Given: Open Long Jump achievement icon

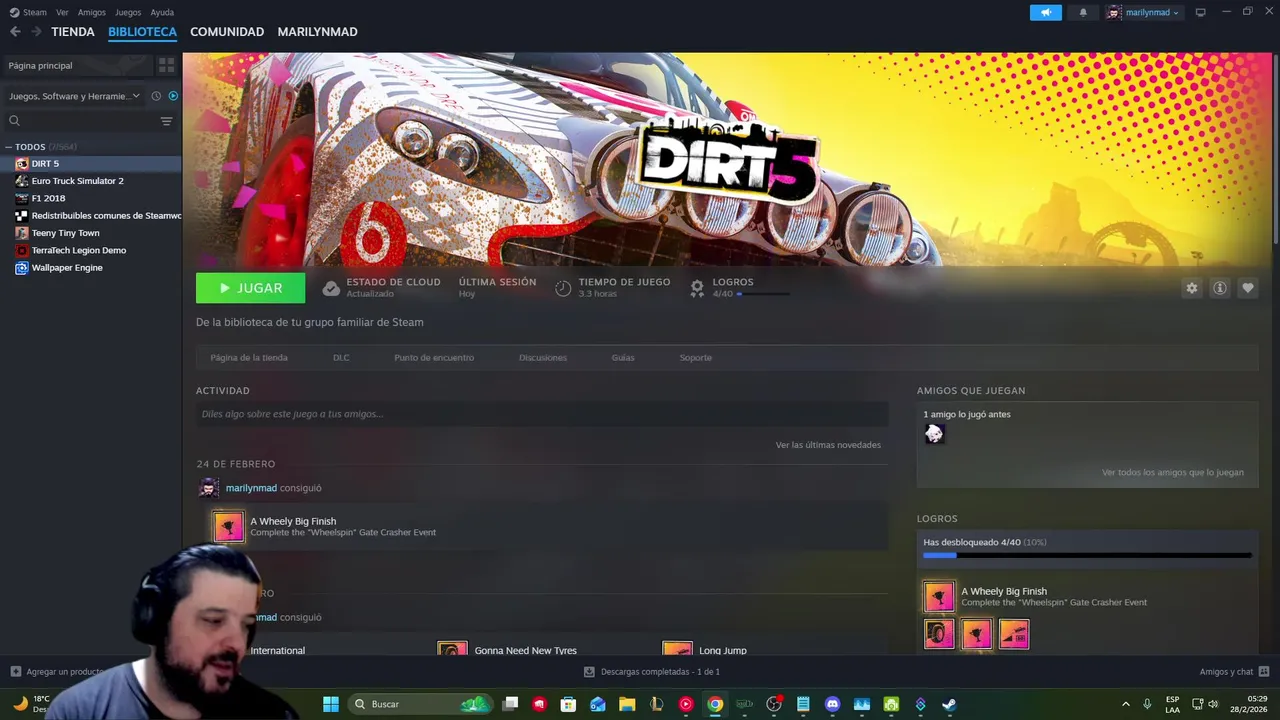Looking at the screenshot, I should point(677,649).
